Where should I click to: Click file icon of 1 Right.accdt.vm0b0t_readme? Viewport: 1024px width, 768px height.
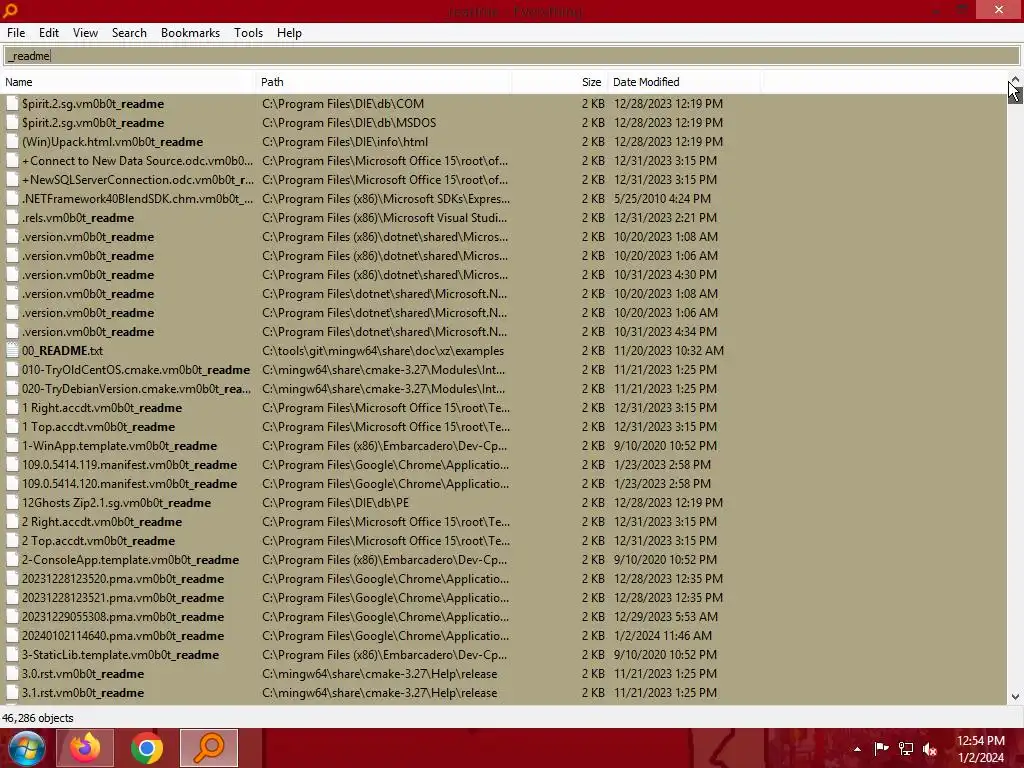pyautogui.click(x=12, y=408)
